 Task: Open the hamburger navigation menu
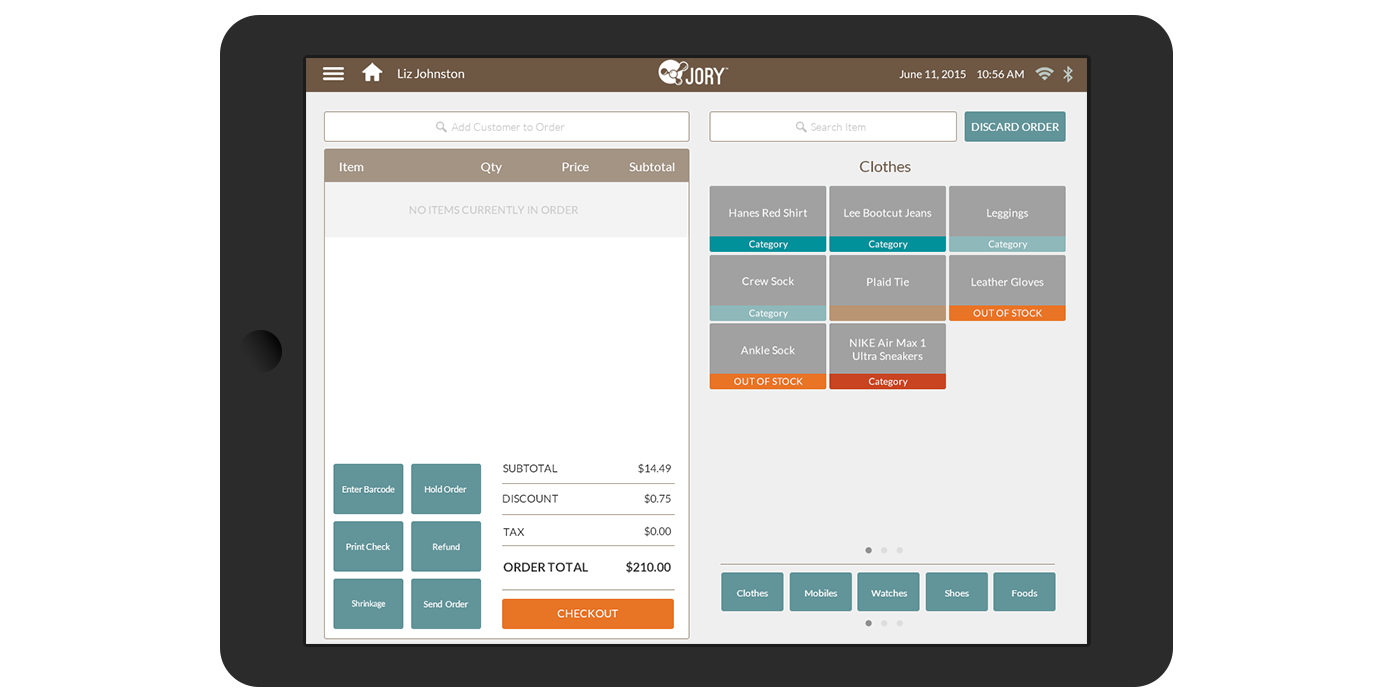(x=332, y=73)
